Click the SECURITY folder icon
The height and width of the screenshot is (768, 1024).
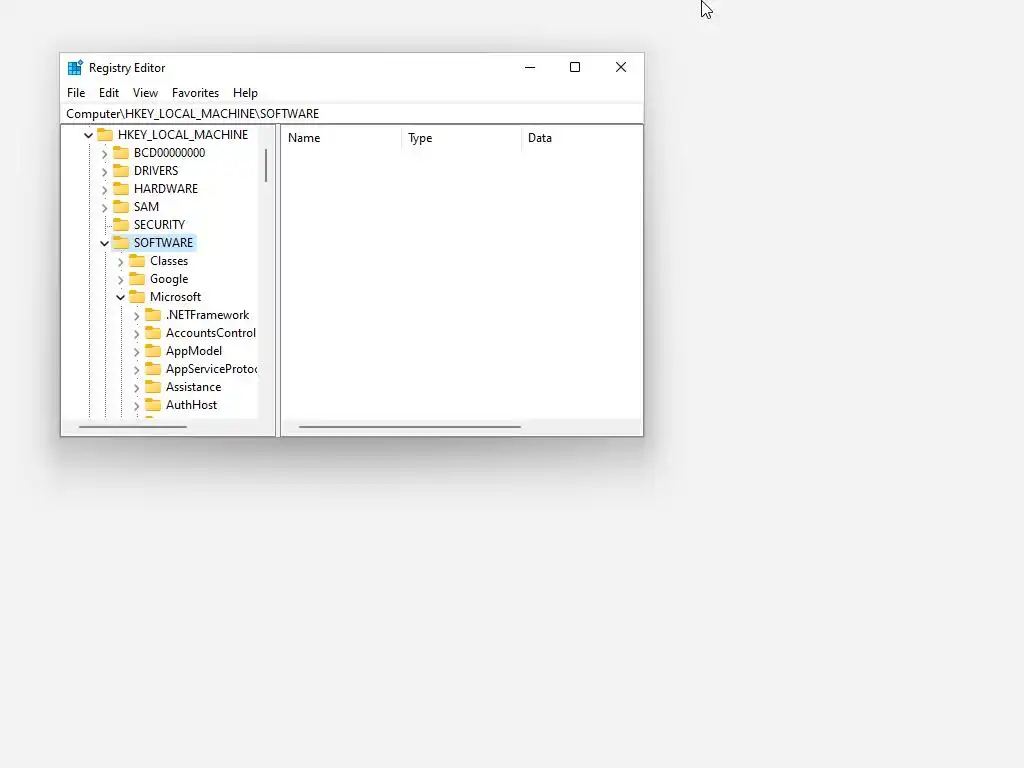point(121,225)
